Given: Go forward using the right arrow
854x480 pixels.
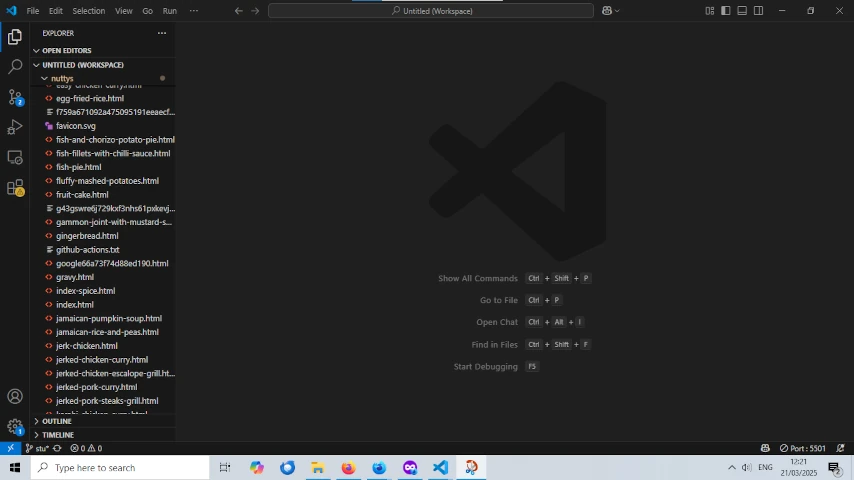Looking at the screenshot, I should 255,11.
